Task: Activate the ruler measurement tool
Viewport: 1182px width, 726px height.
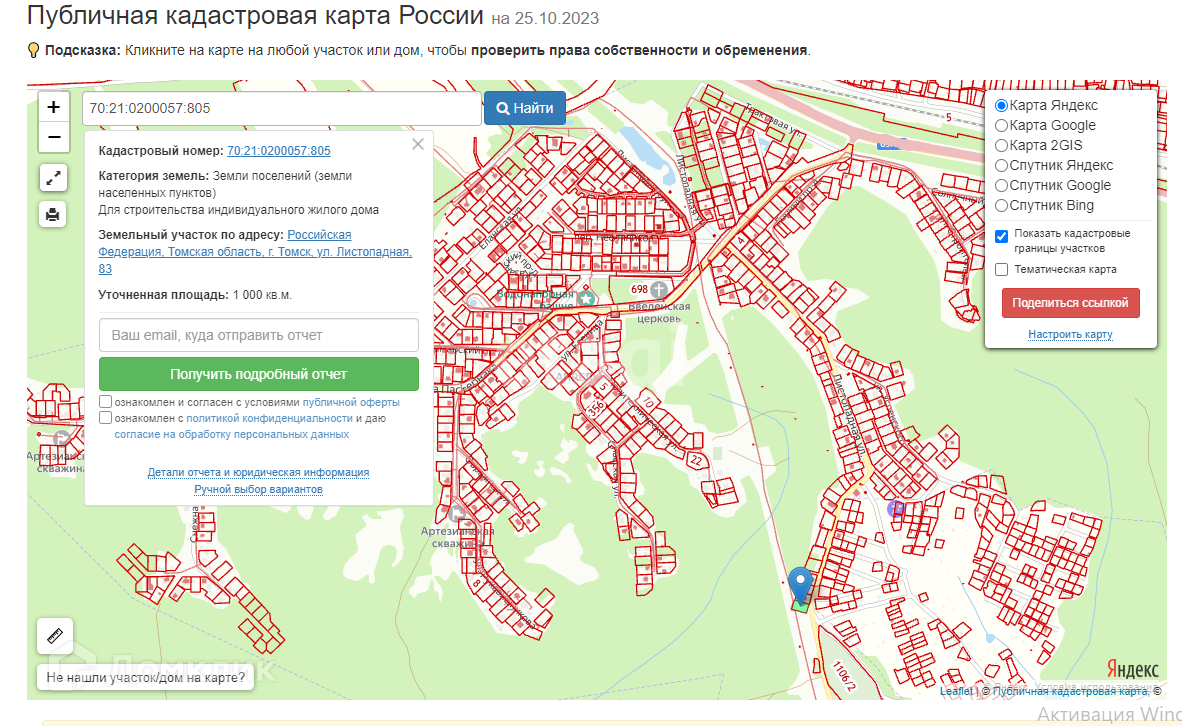Action: (55, 636)
